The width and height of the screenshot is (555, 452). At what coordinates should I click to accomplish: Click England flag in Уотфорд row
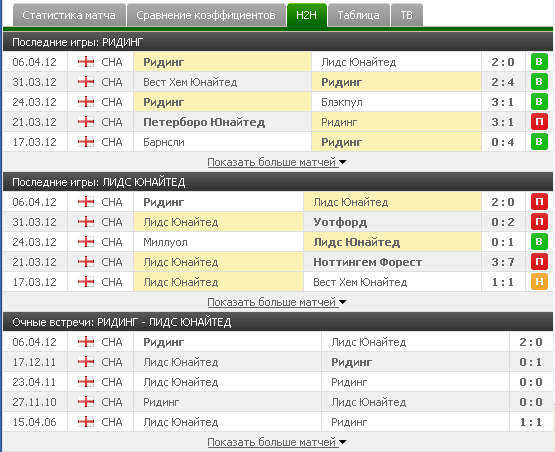coord(86,222)
